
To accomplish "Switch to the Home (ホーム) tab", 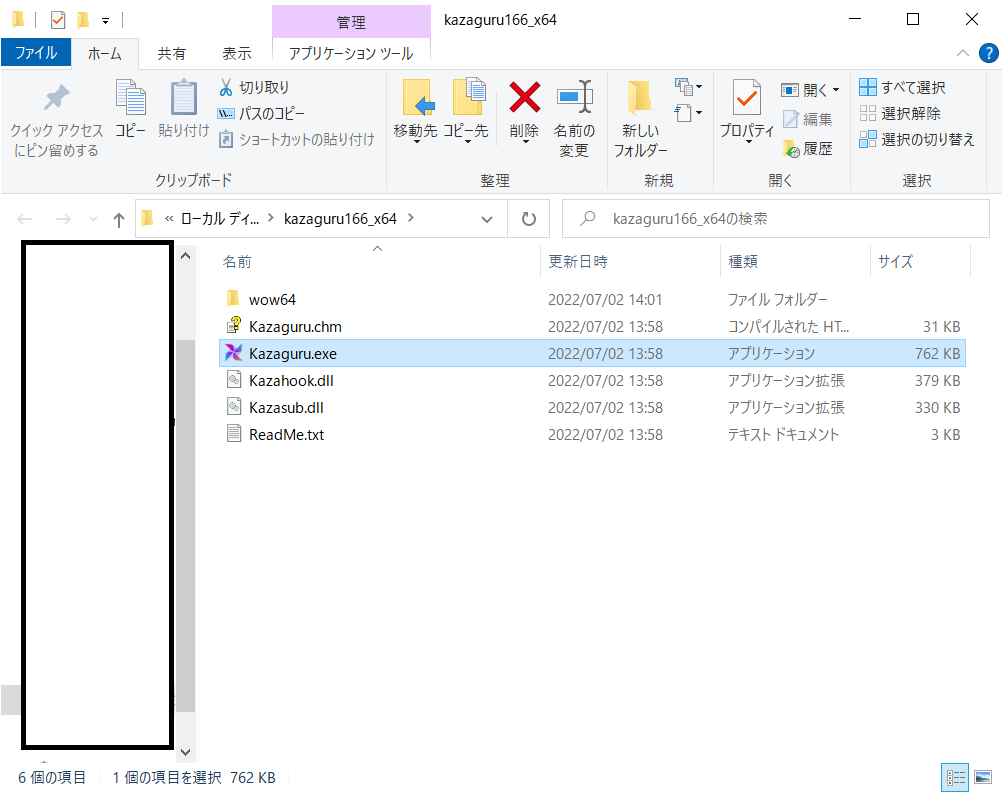I will click(x=105, y=54).
